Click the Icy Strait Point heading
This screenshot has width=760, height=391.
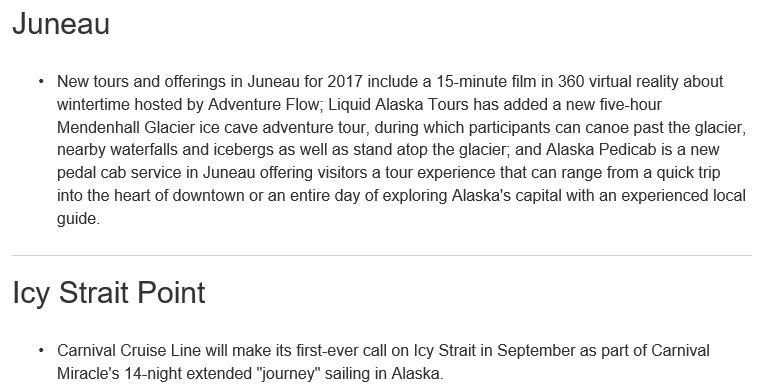point(109,293)
